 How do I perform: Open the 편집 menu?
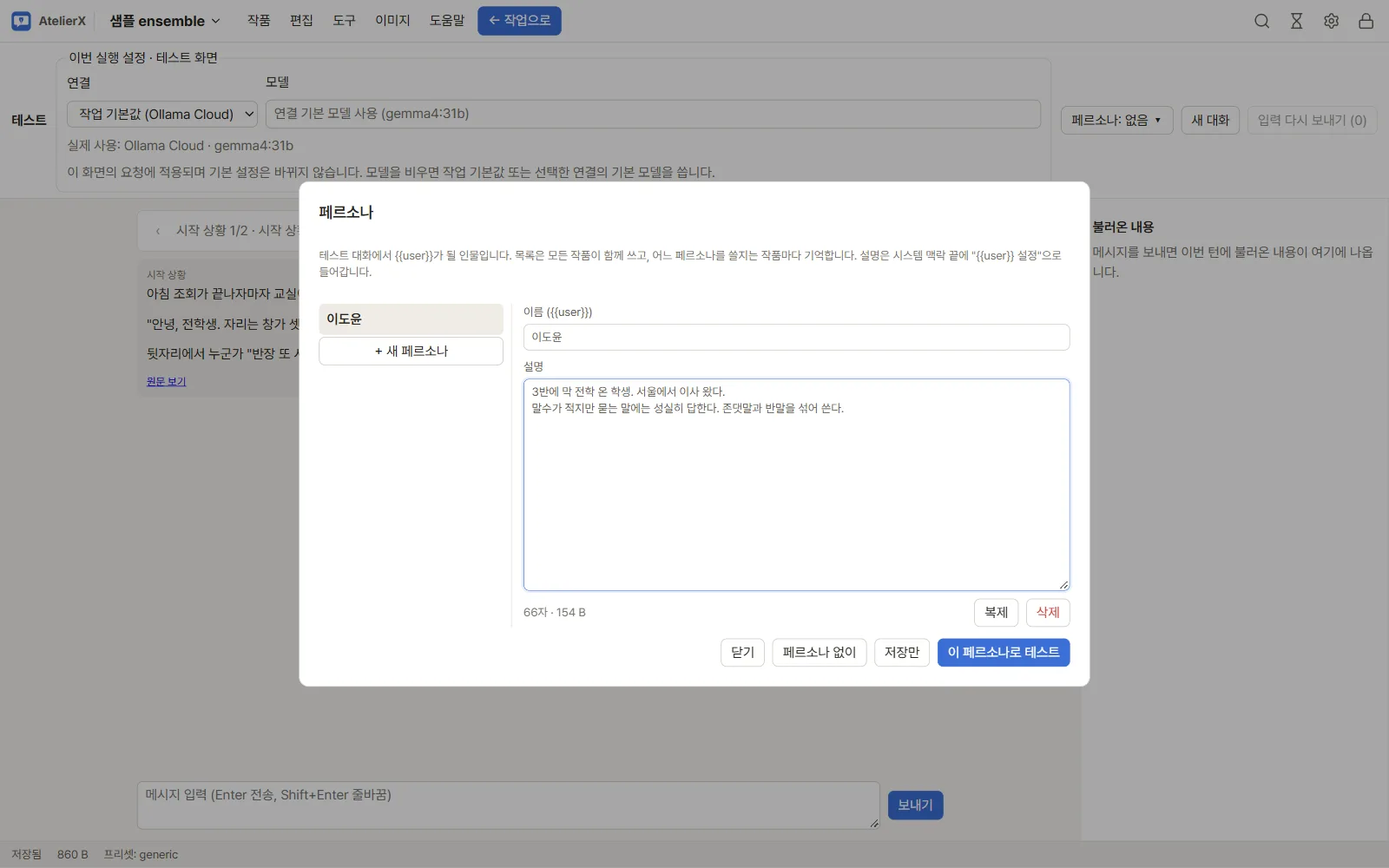pyautogui.click(x=301, y=21)
